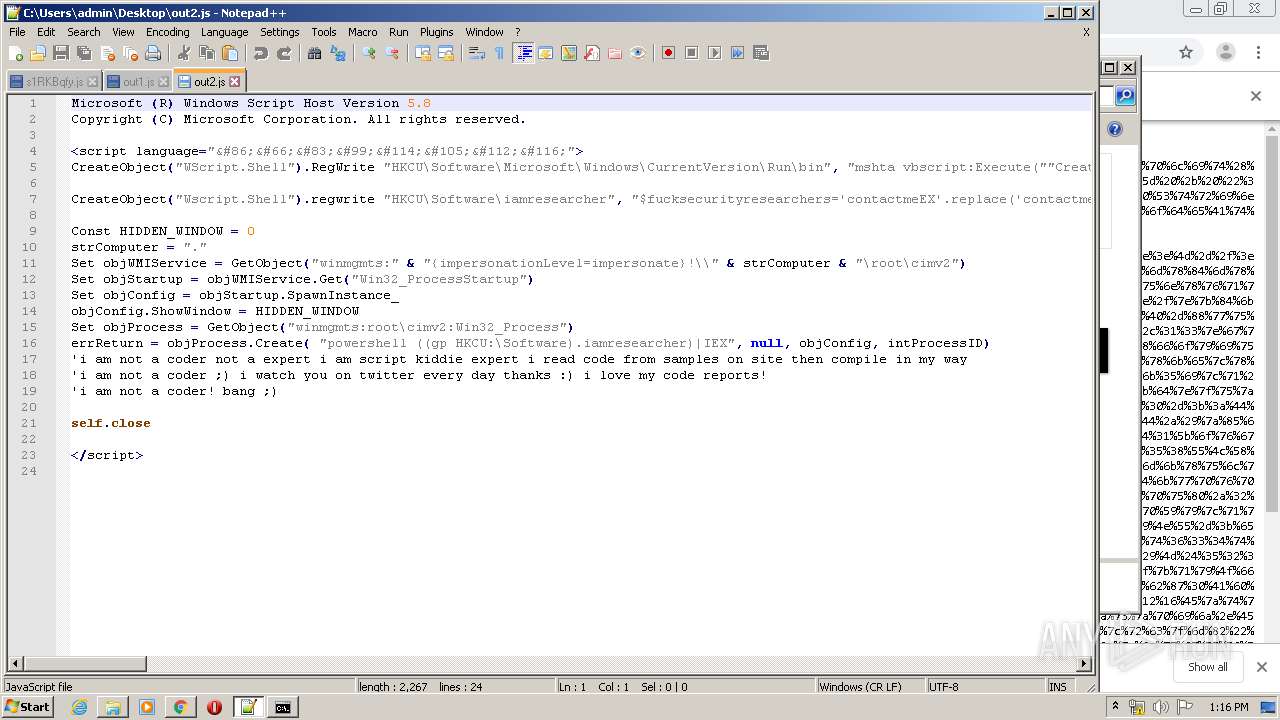The image size is (1280, 720).
Task: Click the blue search magnifier icon
Action: click(x=1125, y=96)
